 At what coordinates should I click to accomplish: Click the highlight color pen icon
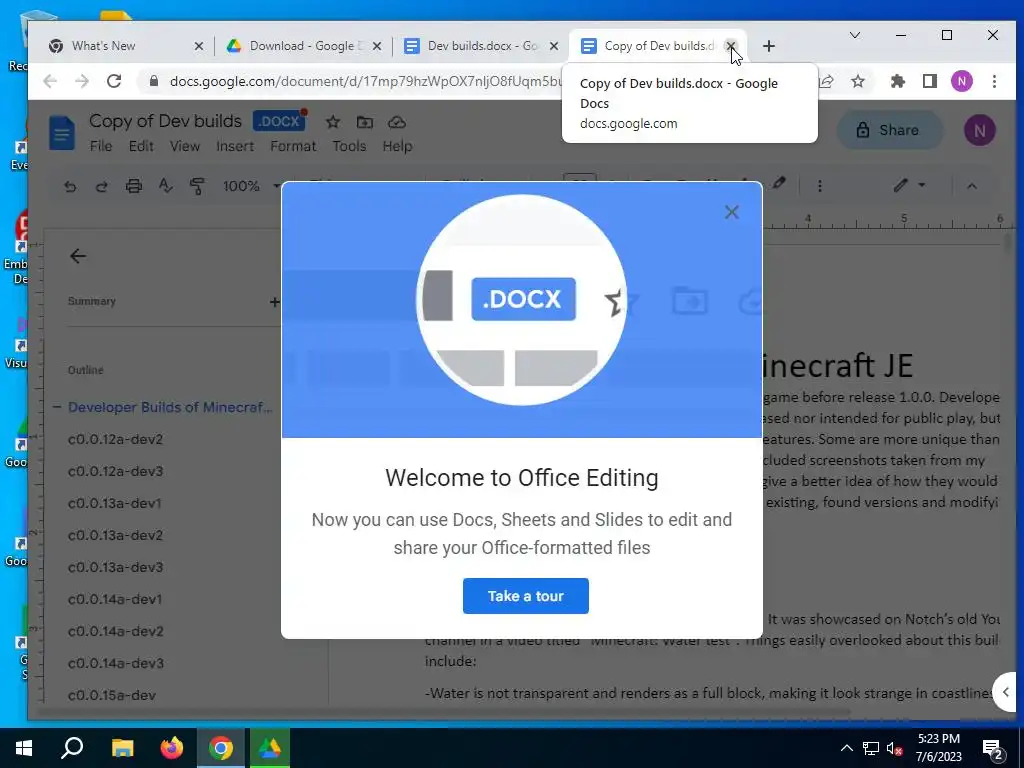tap(778, 184)
